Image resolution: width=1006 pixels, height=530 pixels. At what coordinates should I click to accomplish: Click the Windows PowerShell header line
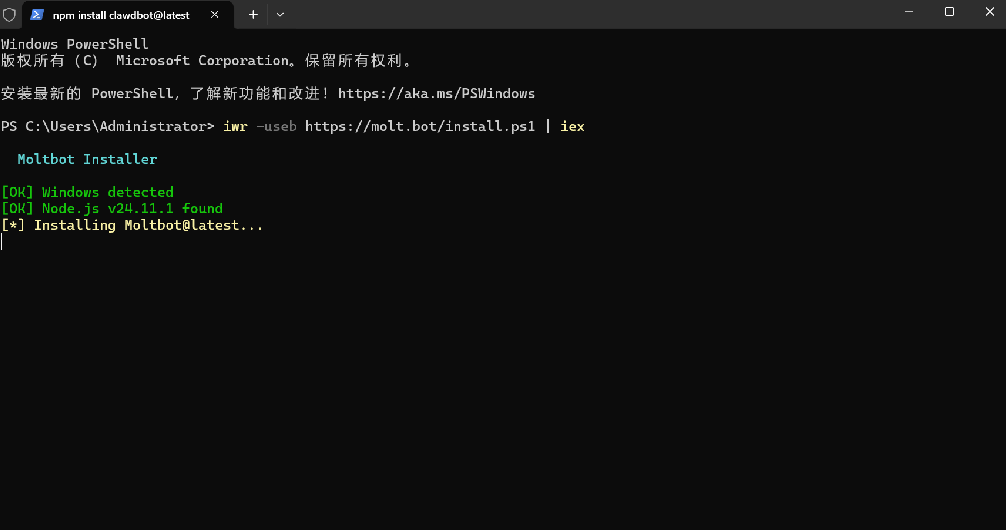75,44
